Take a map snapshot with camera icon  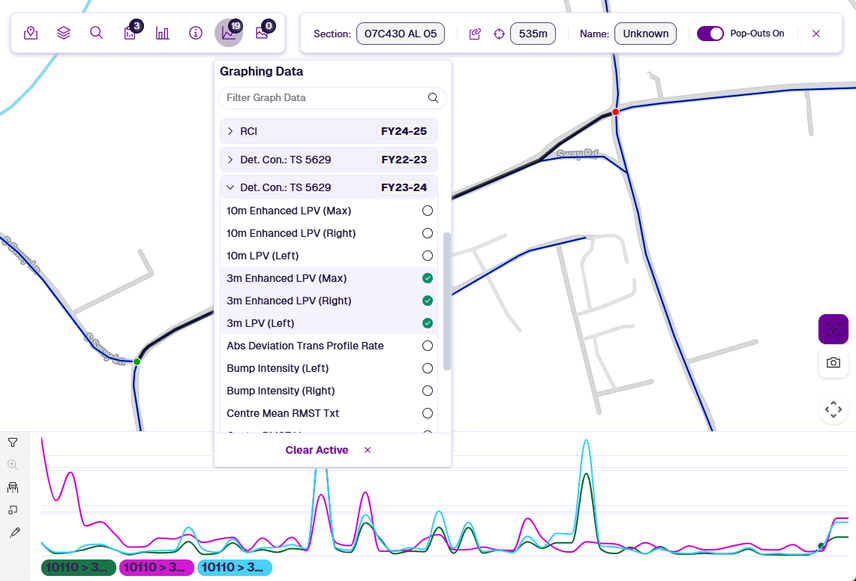pyautogui.click(x=833, y=363)
